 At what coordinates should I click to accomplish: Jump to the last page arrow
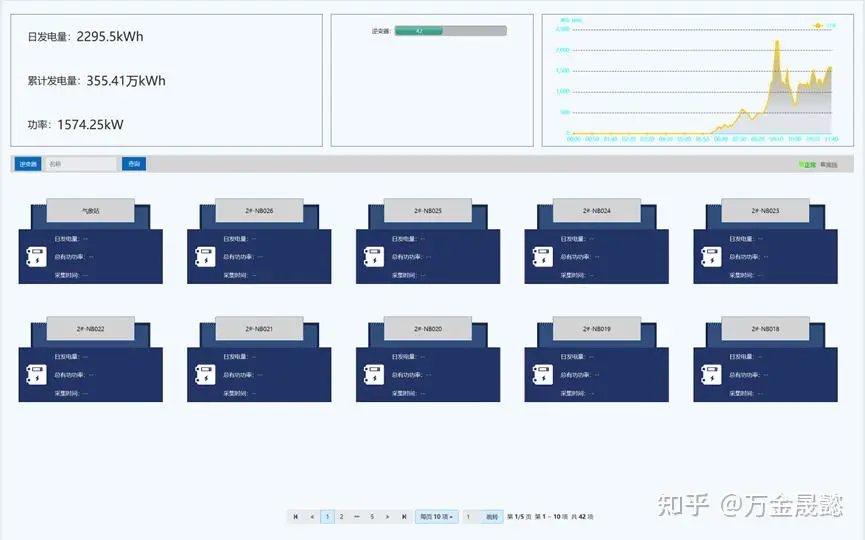[x=403, y=517]
